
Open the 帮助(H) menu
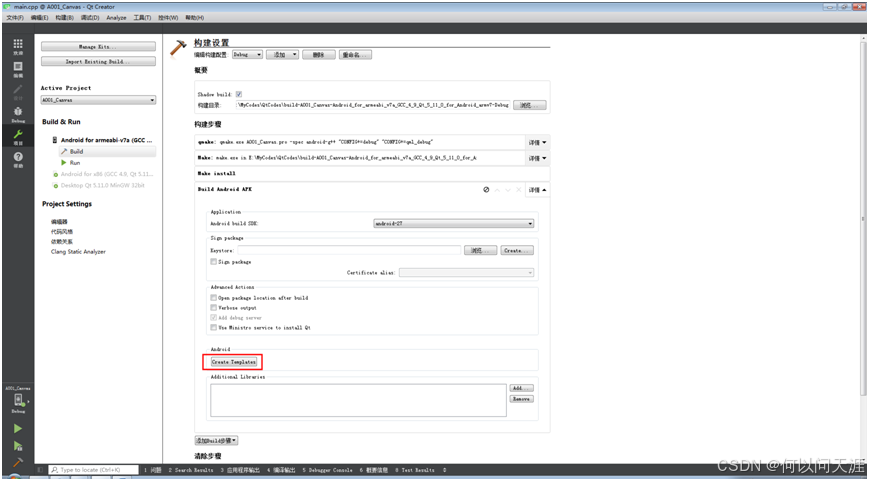(194, 18)
